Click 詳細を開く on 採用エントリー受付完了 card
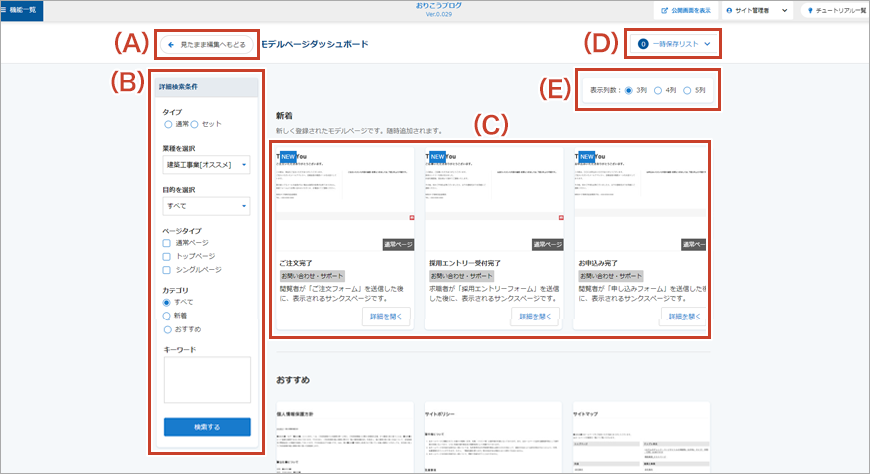870x474 pixels. point(535,316)
